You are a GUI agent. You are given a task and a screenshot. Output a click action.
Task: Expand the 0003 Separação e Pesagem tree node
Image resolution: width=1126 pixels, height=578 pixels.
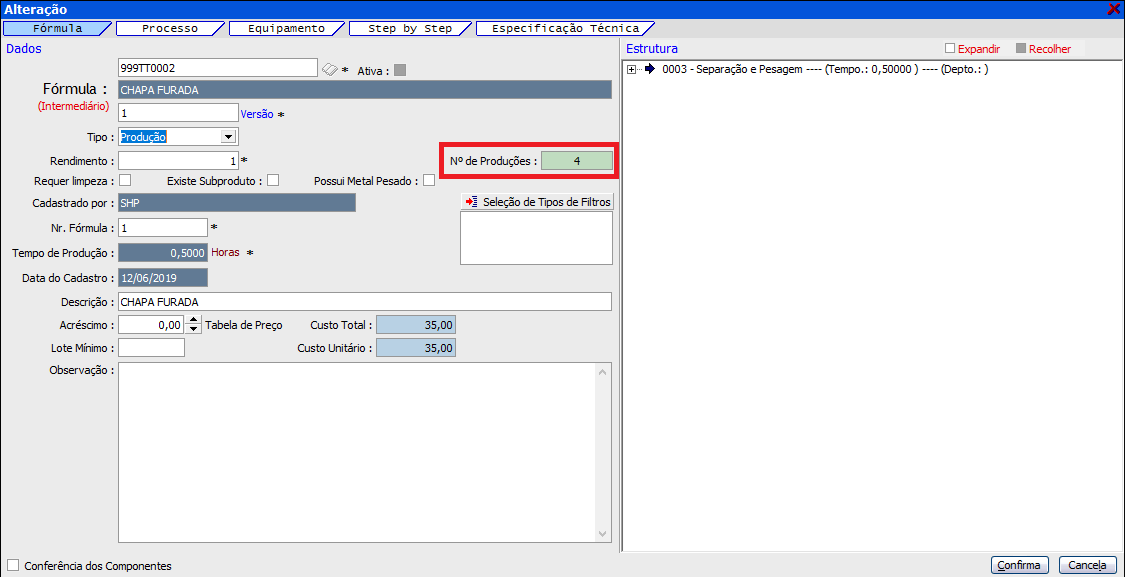[x=632, y=69]
